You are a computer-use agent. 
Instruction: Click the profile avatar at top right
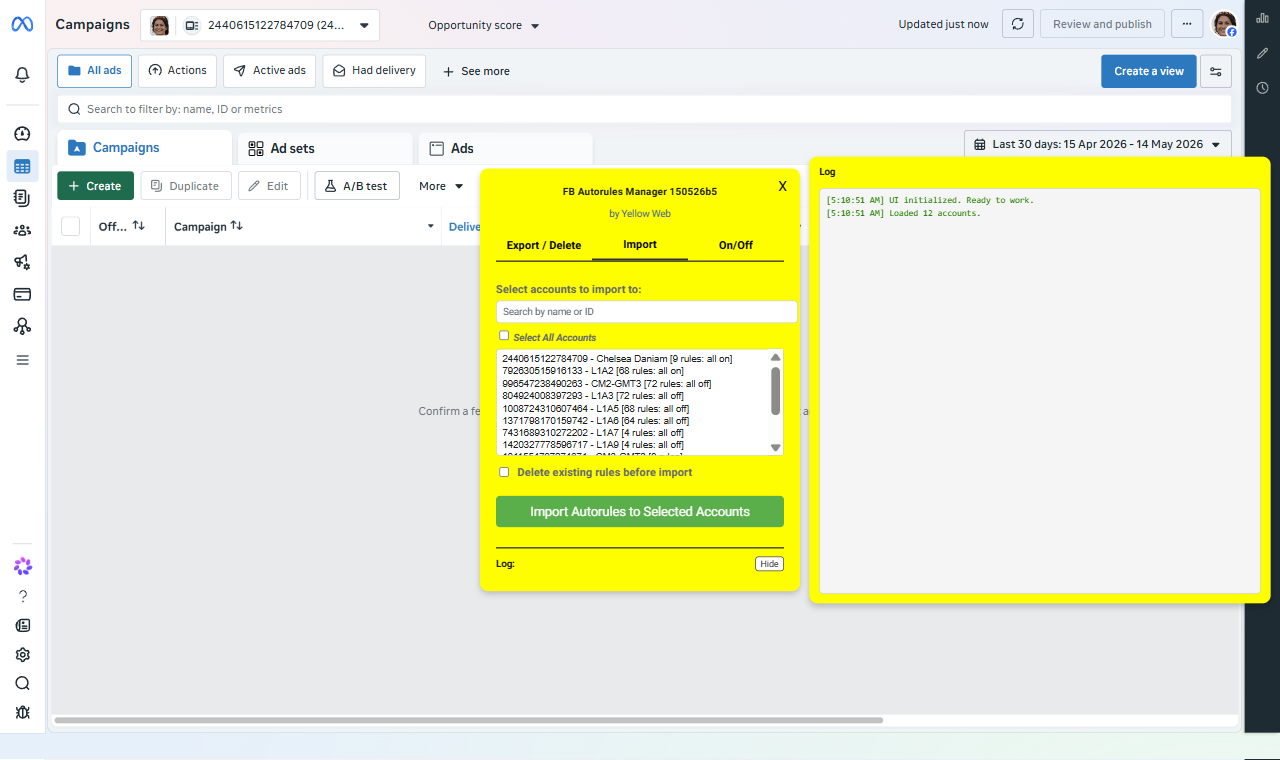[1224, 24]
